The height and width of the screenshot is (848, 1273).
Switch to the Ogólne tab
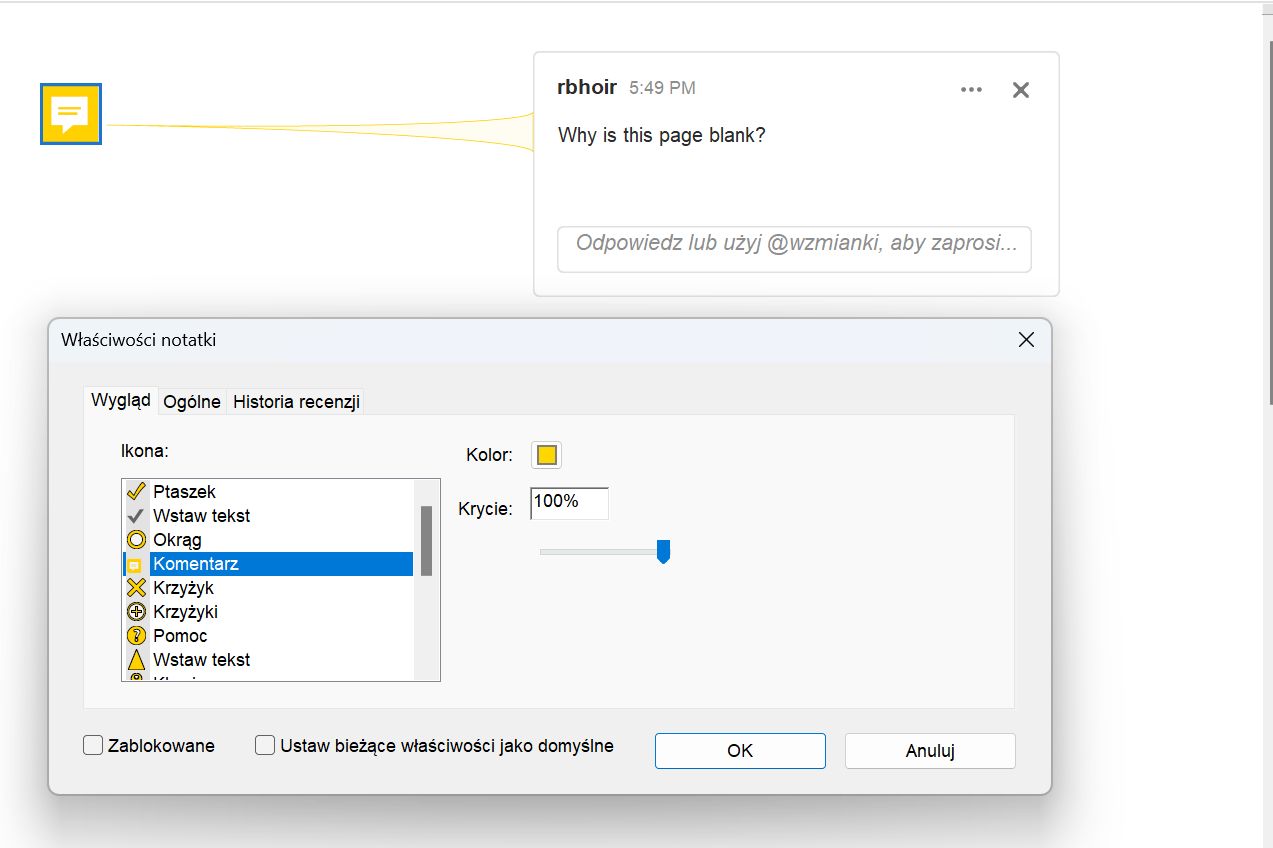coord(192,402)
